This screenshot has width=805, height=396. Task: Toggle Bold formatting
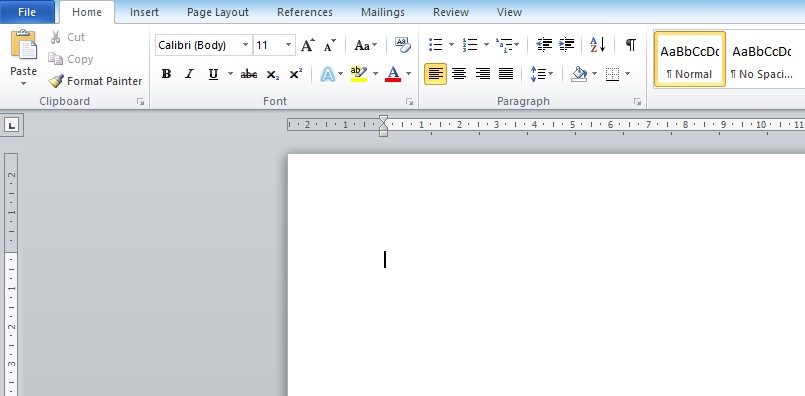166,74
